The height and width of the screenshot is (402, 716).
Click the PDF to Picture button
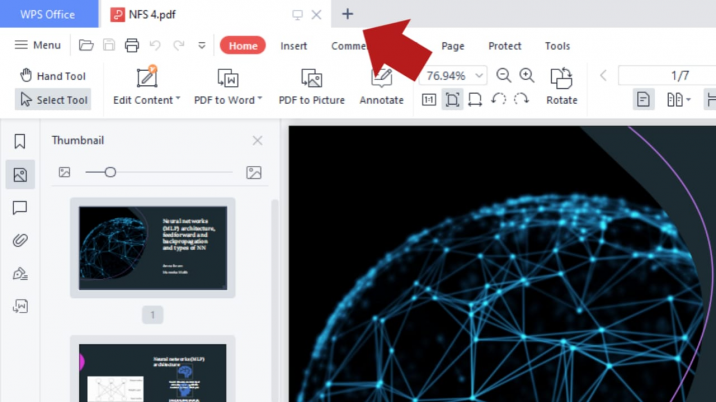312,86
